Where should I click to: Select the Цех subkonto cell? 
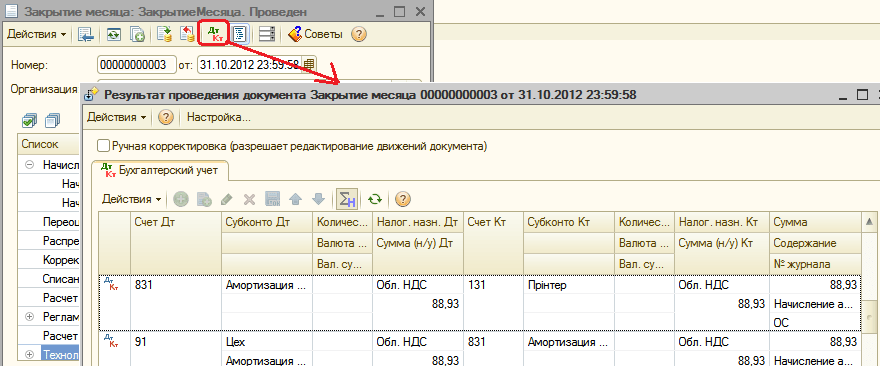coord(267,342)
